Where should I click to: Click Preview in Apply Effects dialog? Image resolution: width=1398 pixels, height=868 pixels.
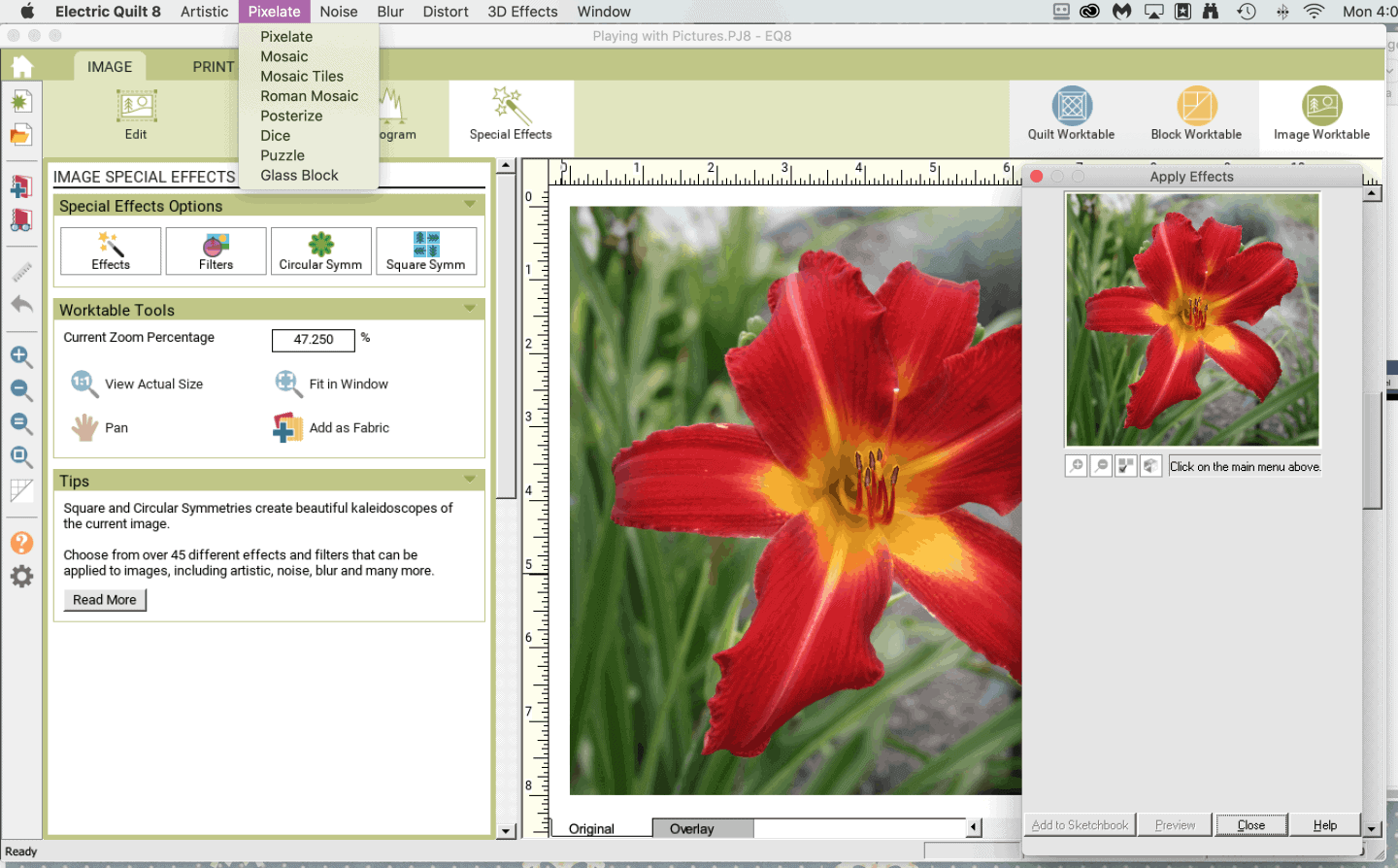pyautogui.click(x=1175, y=825)
